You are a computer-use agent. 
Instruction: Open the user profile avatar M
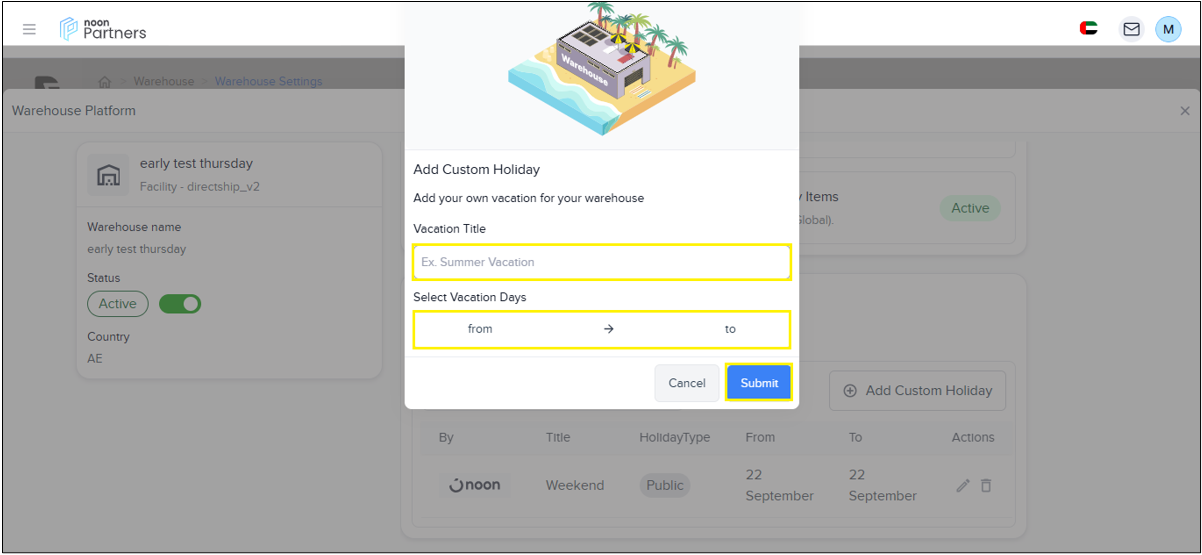[1168, 29]
